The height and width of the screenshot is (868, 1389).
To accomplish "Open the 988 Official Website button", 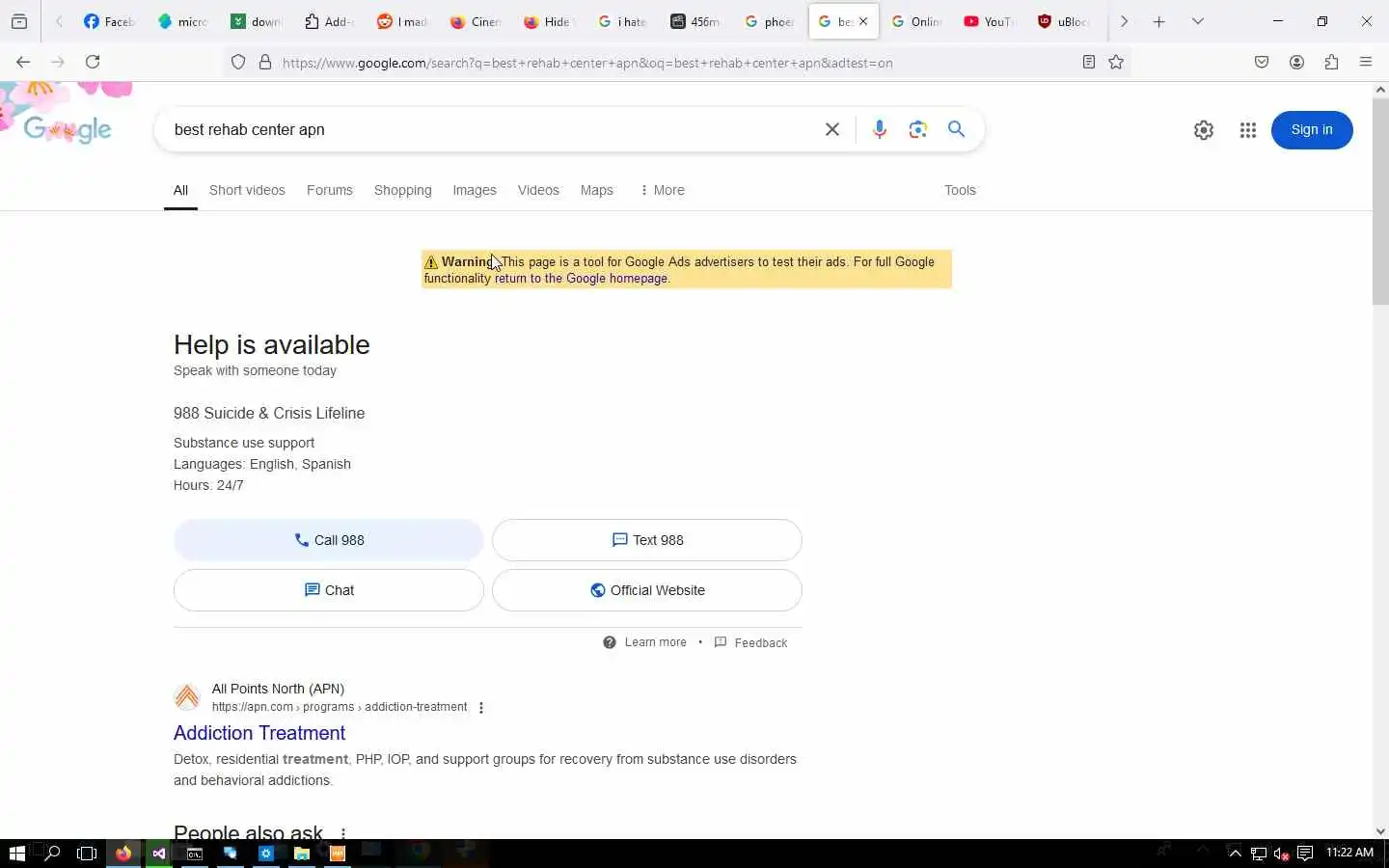I will pyautogui.click(x=647, y=590).
